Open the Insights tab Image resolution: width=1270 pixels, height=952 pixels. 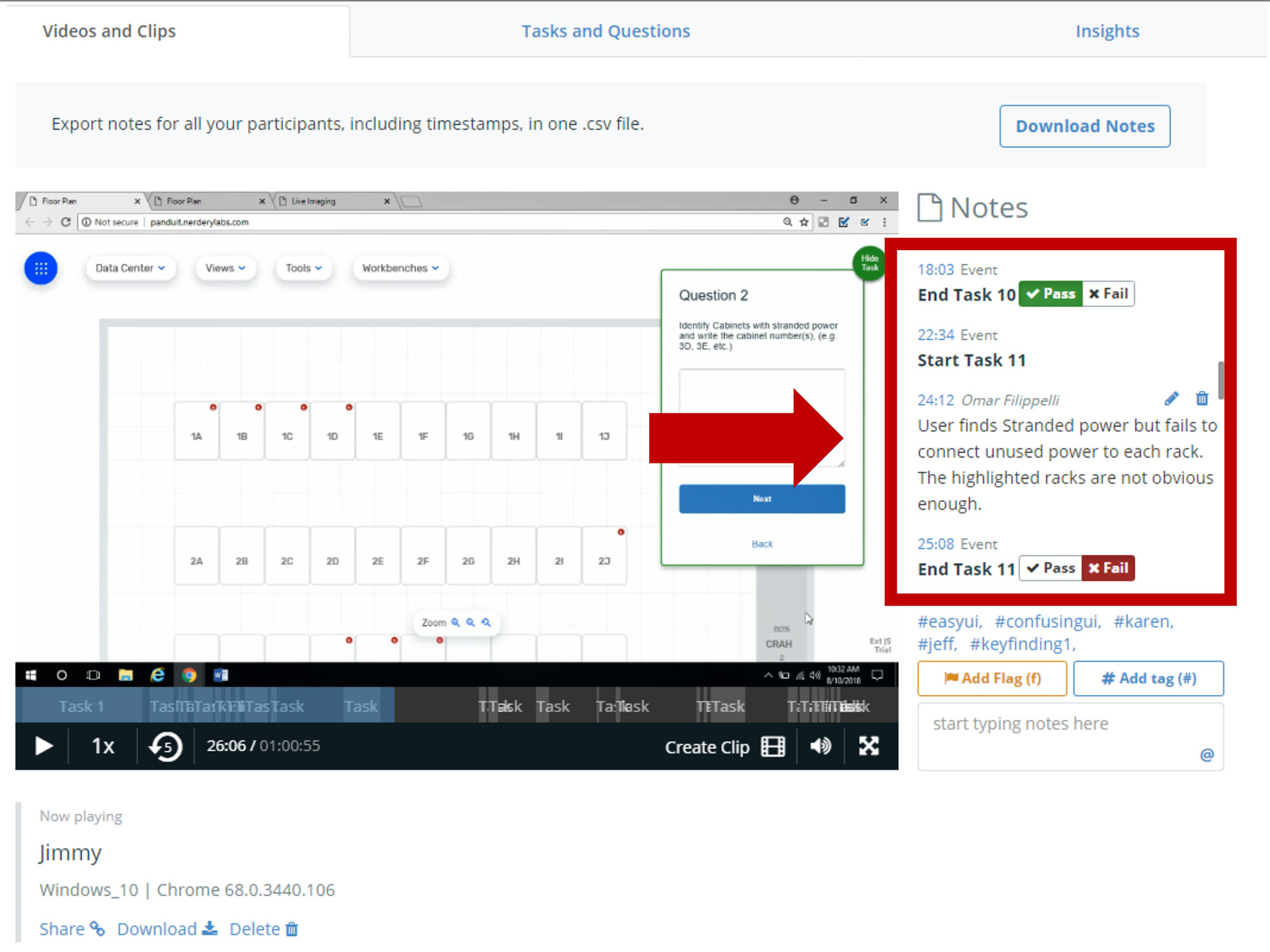pos(1107,31)
